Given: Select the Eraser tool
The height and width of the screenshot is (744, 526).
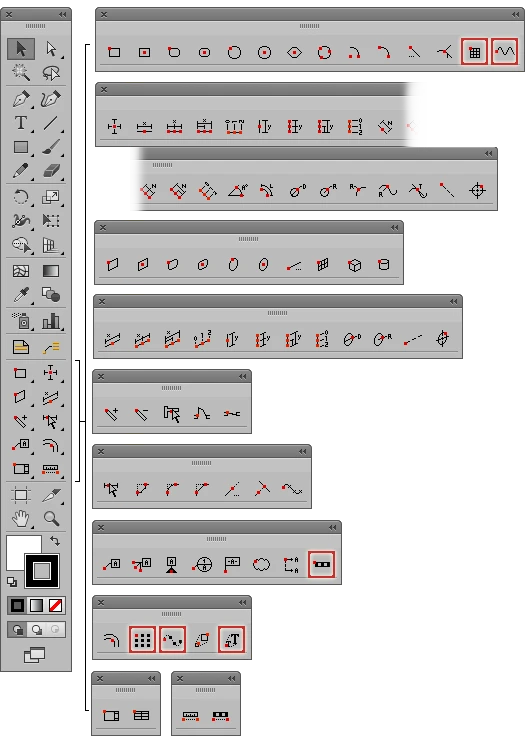Looking at the screenshot, I should pyautogui.click(x=51, y=171).
